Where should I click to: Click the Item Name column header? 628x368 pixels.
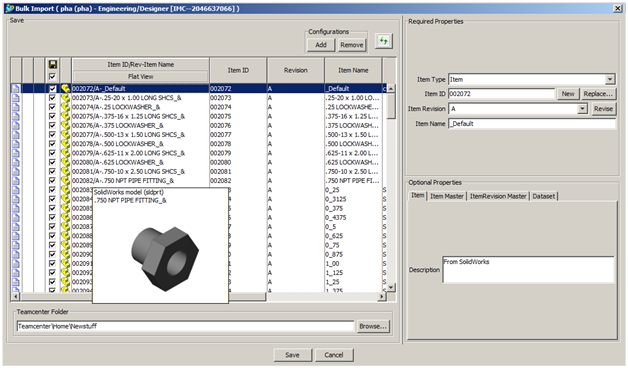click(x=353, y=70)
